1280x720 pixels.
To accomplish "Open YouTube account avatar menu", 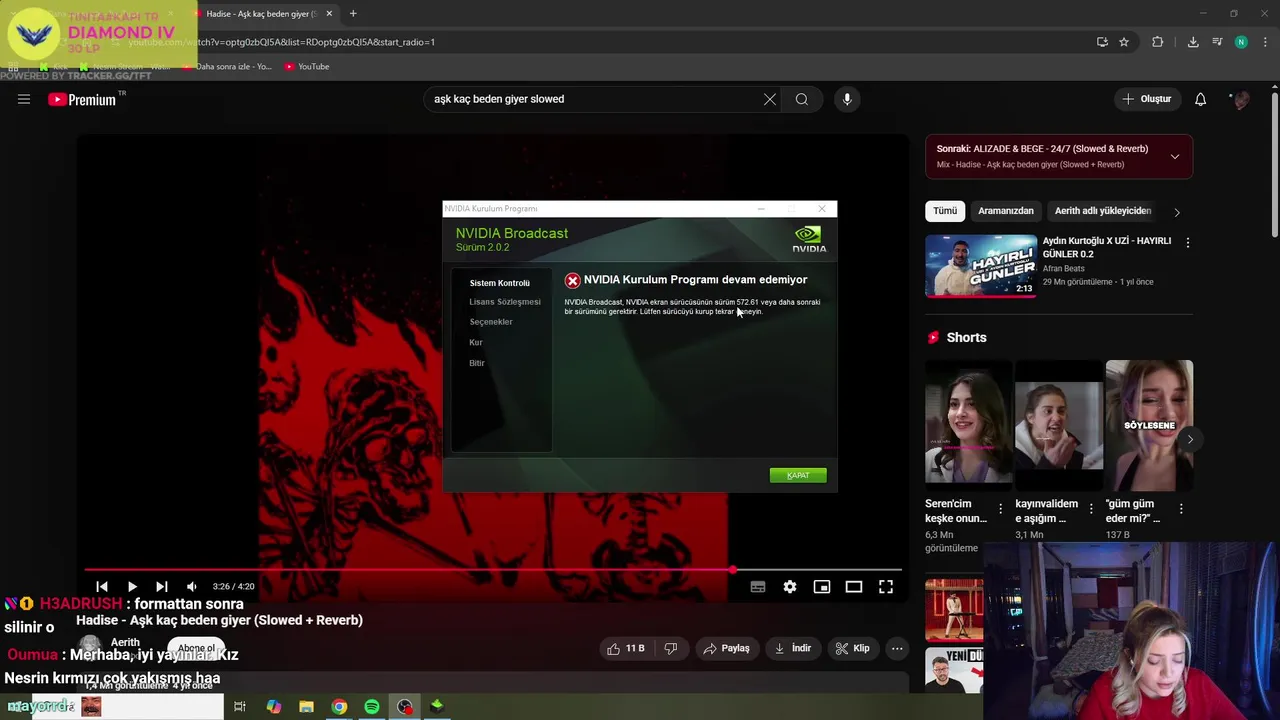I will tap(1241, 99).
